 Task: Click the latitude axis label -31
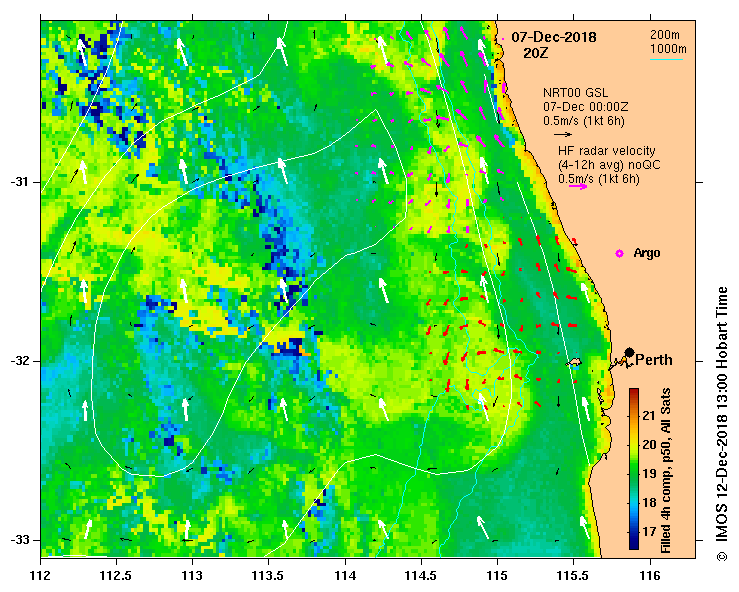tap(19, 182)
